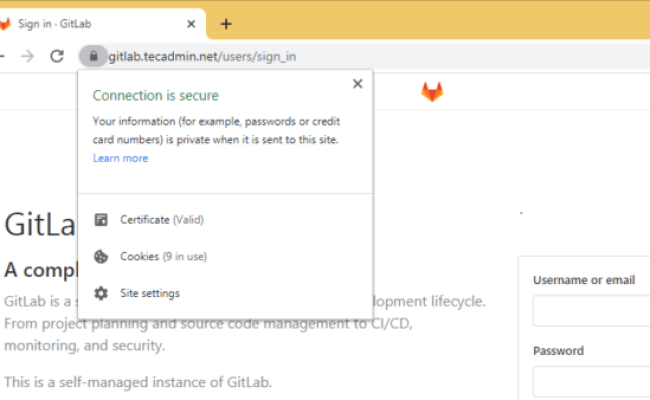Reload the page with refresh icon

point(57,56)
